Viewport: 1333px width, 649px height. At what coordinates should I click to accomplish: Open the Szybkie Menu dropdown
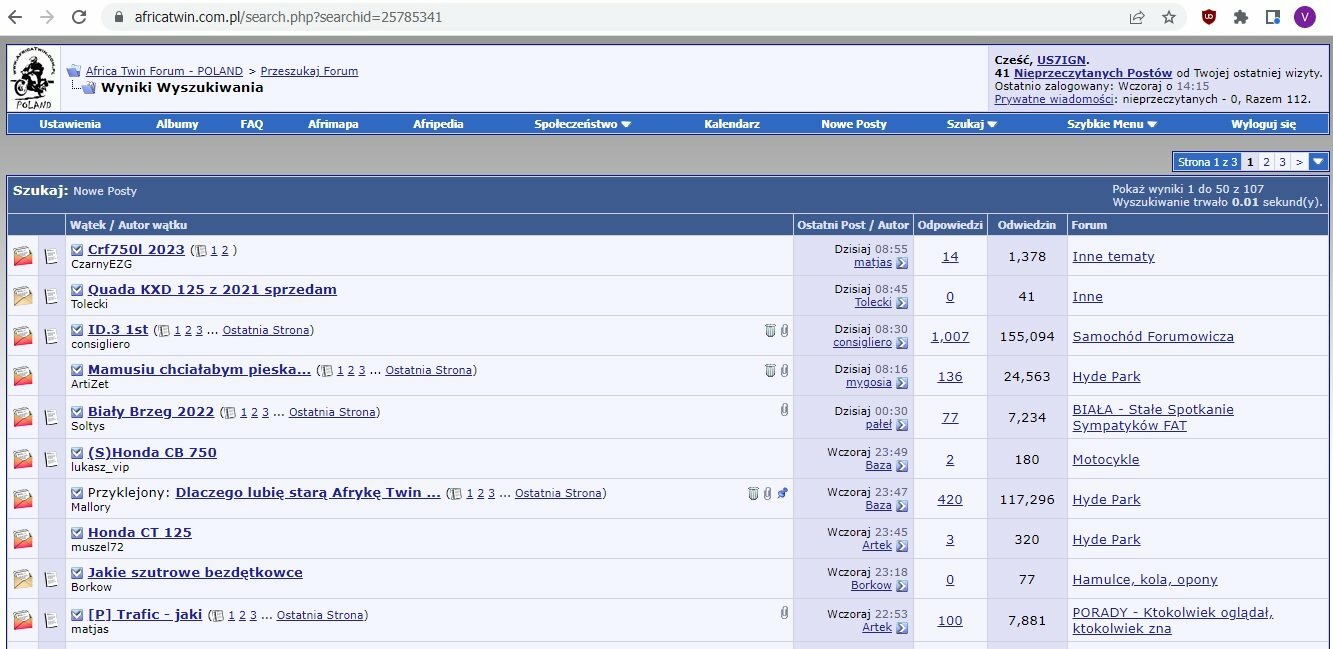pyautogui.click(x=1112, y=124)
